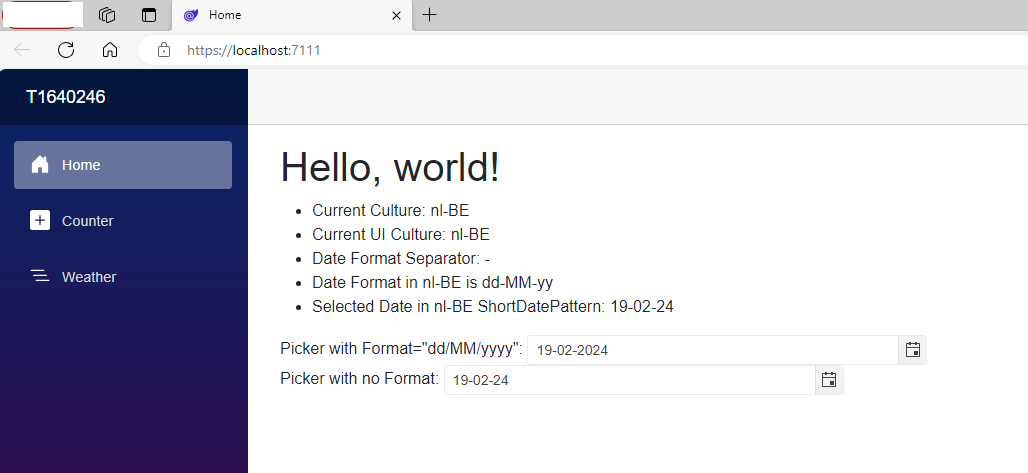
Task: Click the browser back arrow
Action: pos(22,50)
